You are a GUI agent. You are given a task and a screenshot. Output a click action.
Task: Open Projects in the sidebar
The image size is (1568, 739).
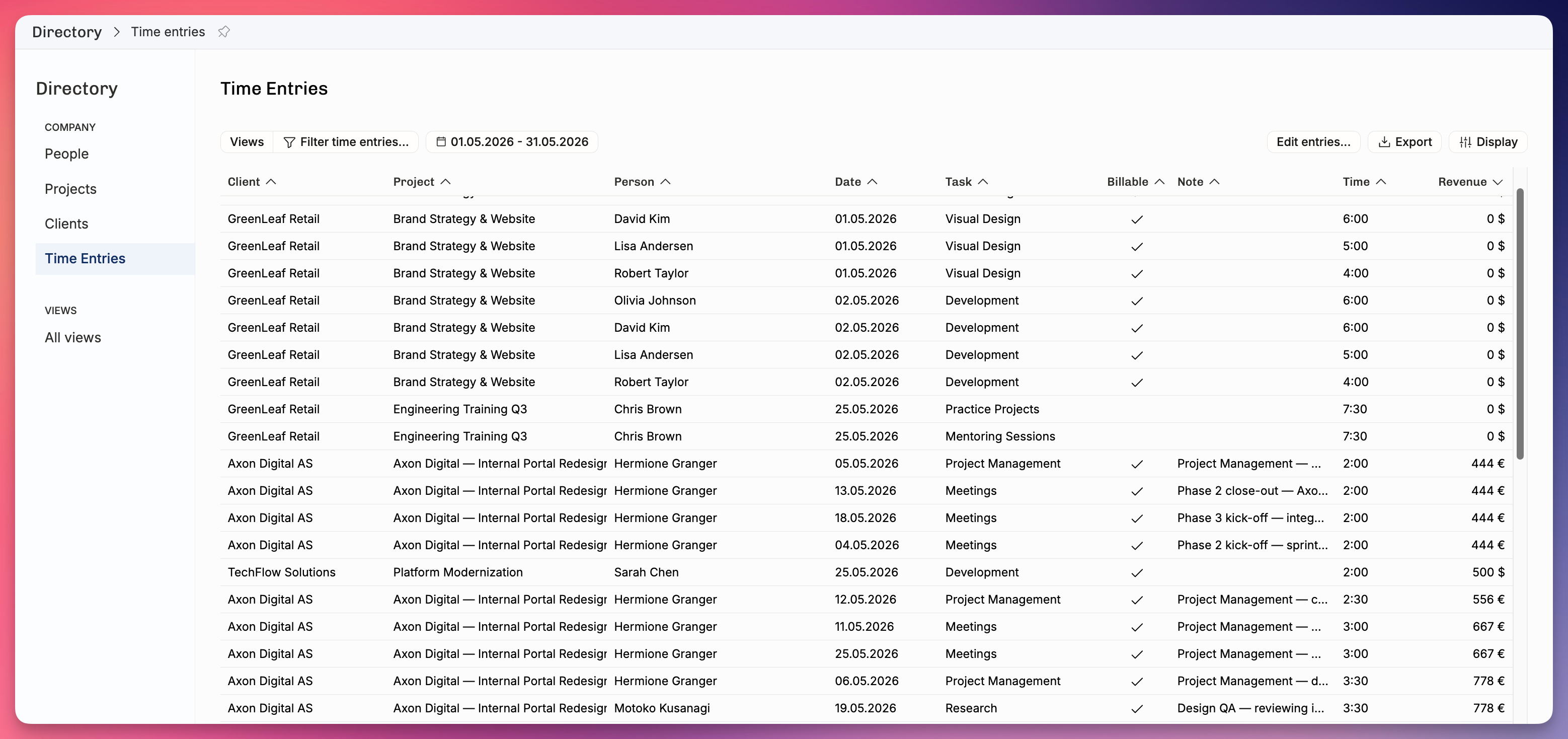tap(70, 189)
